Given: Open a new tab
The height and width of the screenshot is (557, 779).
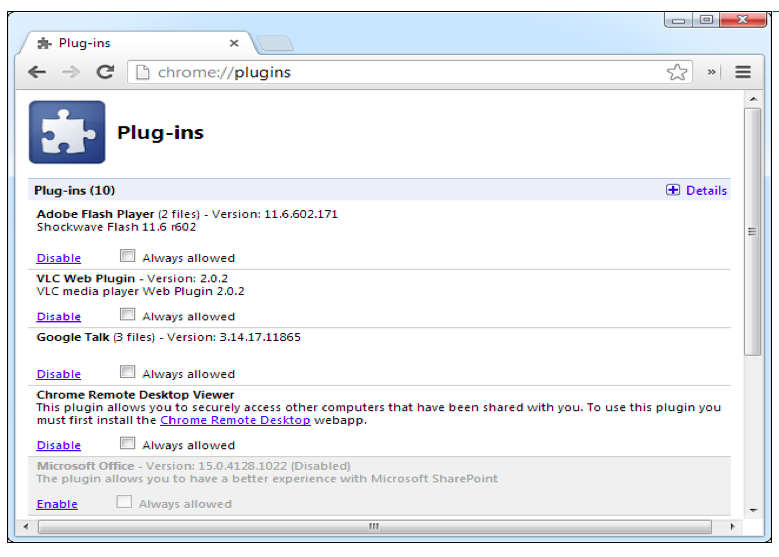Looking at the screenshot, I should click(x=274, y=44).
